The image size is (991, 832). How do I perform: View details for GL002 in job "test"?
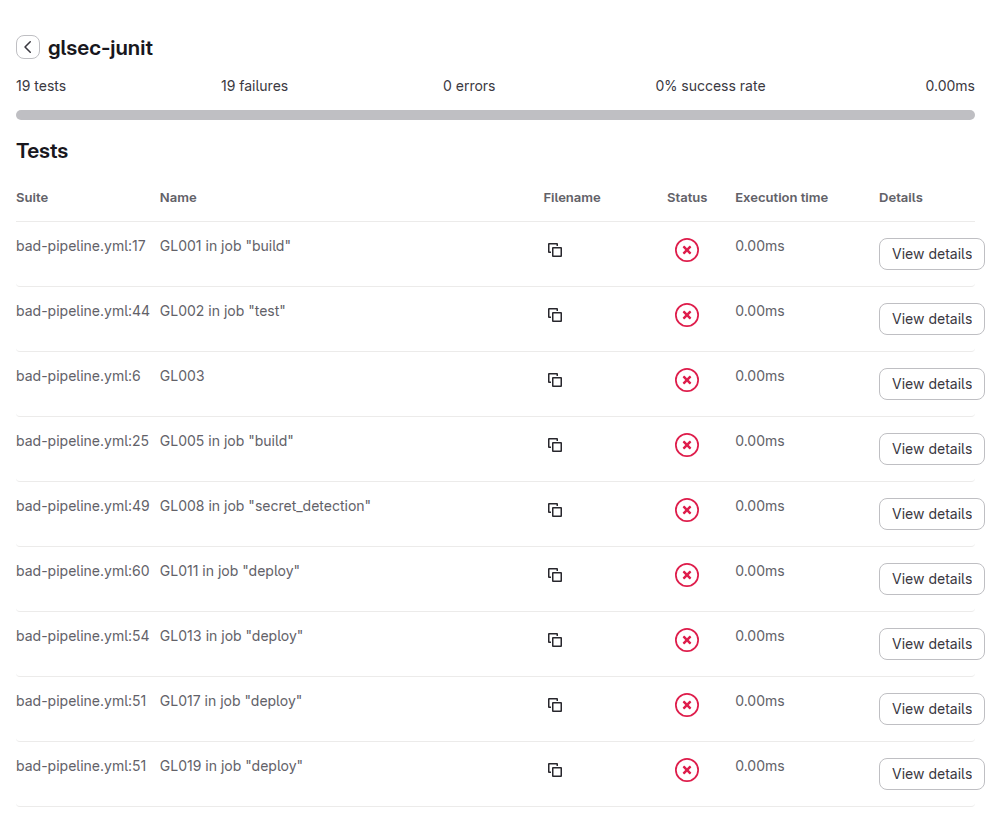pyautogui.click(x=932, y=319)
